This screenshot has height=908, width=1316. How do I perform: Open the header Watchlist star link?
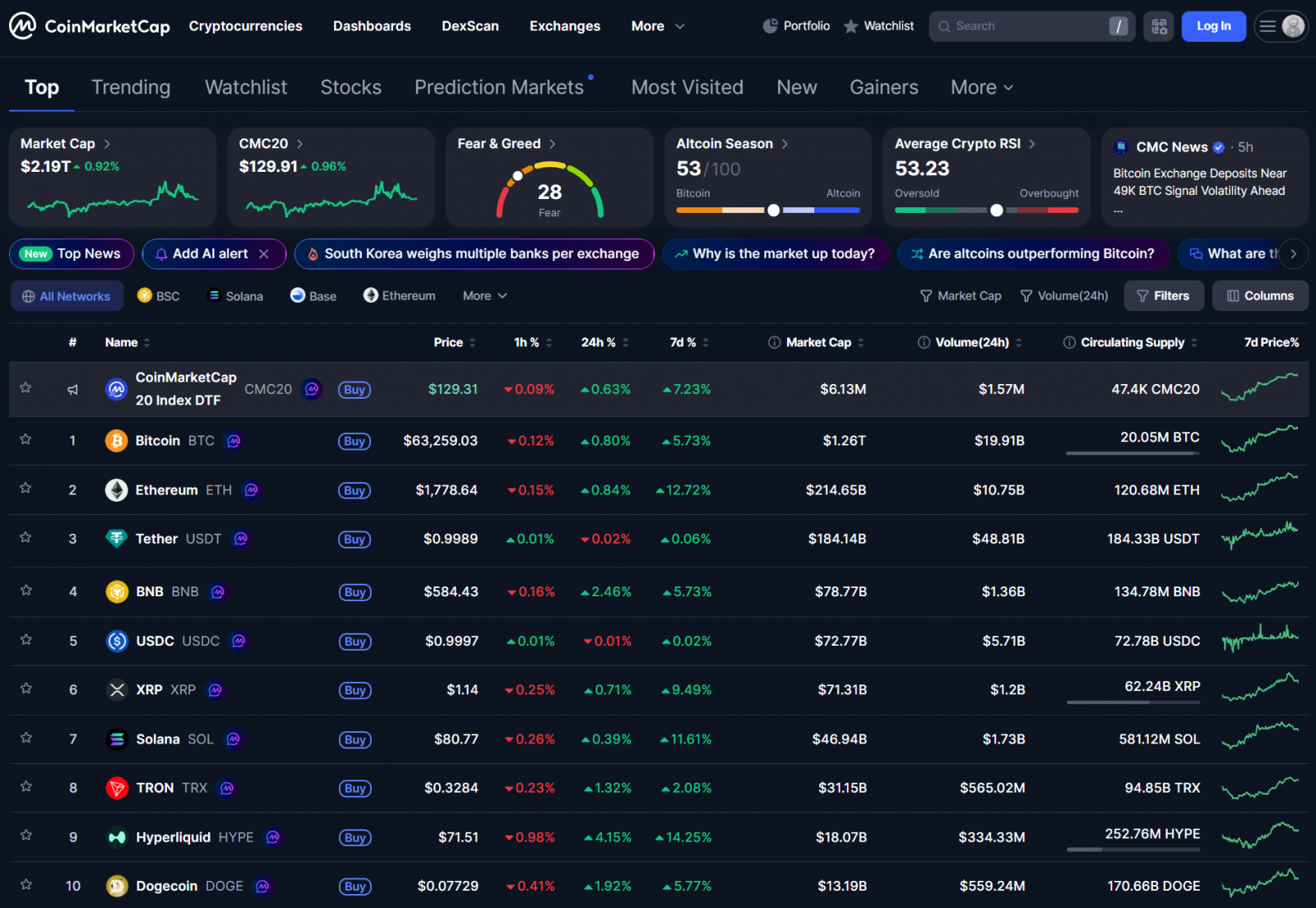click(878, 26)
